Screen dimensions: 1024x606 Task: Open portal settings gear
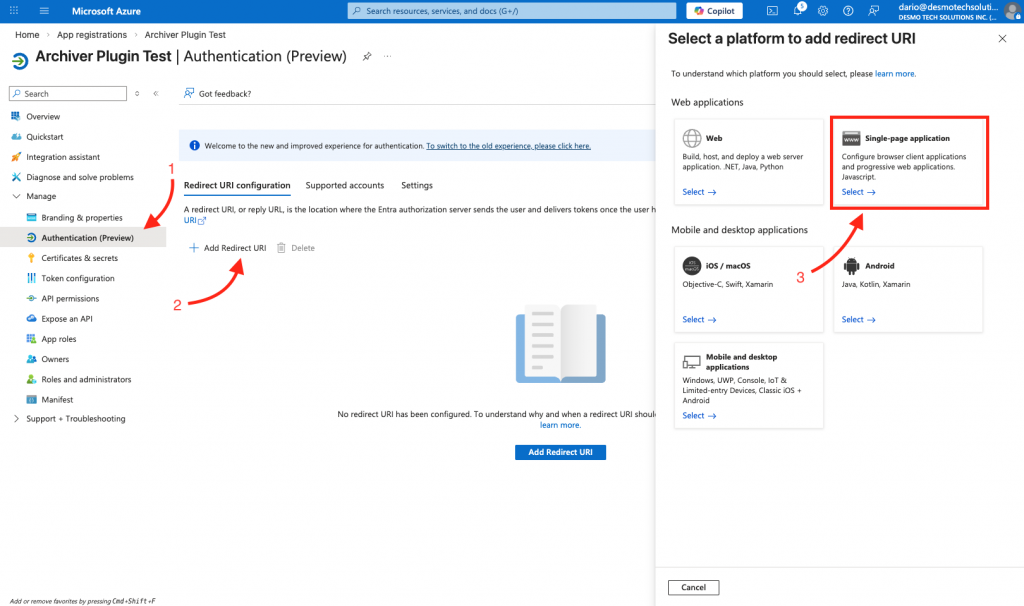click(823, 10)
